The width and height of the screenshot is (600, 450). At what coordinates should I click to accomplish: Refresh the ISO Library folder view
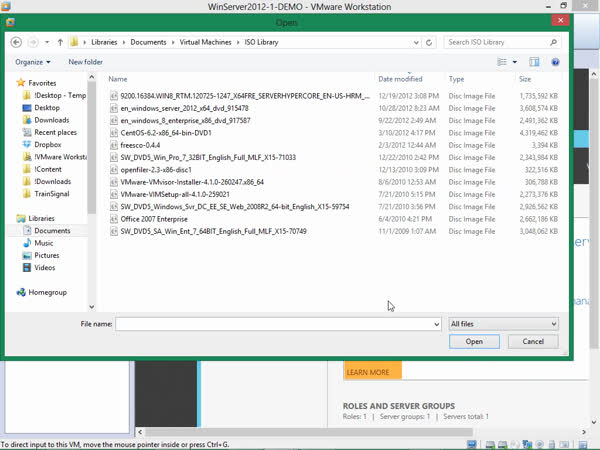pyautogui.click(x=429, y=42)
